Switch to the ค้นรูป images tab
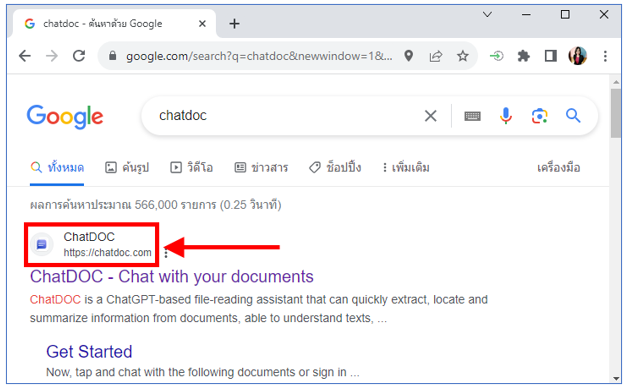 point(127,168)
